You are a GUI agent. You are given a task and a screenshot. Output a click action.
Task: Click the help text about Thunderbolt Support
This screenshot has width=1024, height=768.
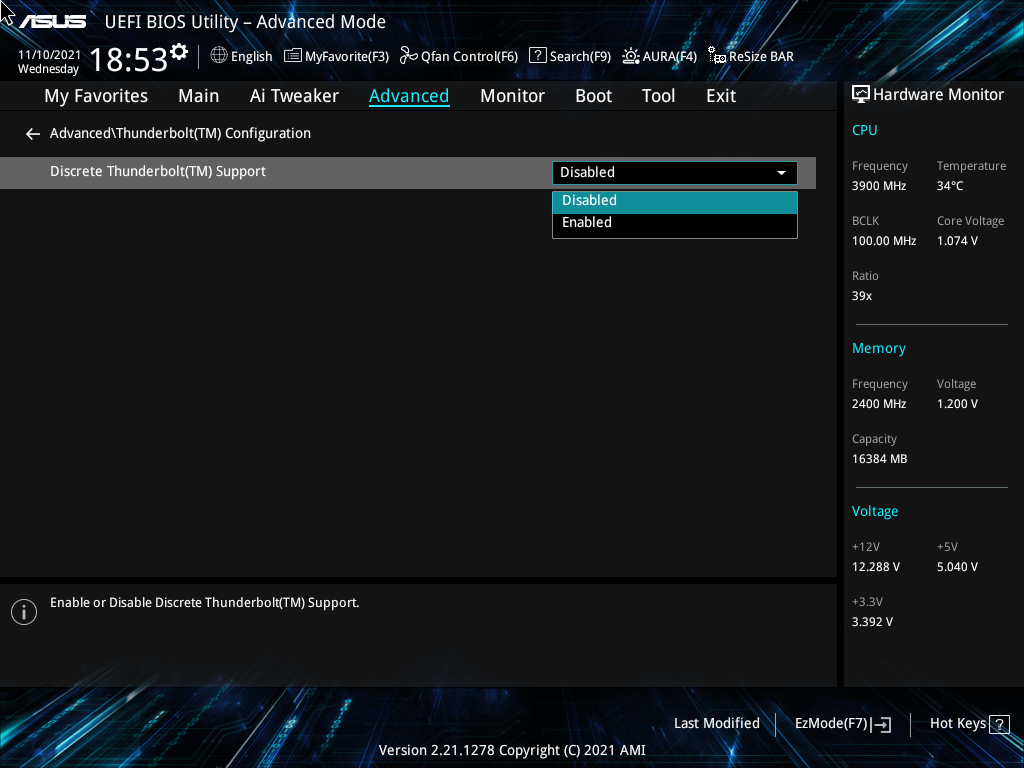tap(204, 603)
